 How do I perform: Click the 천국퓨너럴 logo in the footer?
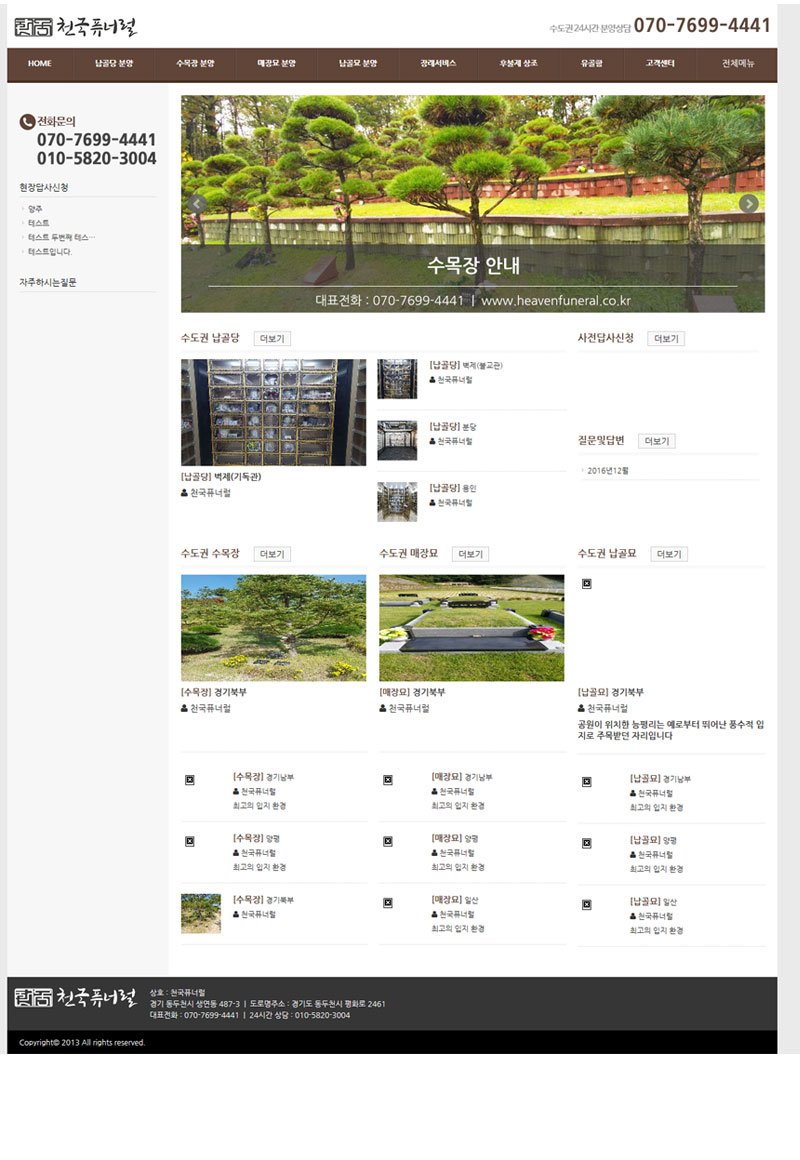pos(76,997)
